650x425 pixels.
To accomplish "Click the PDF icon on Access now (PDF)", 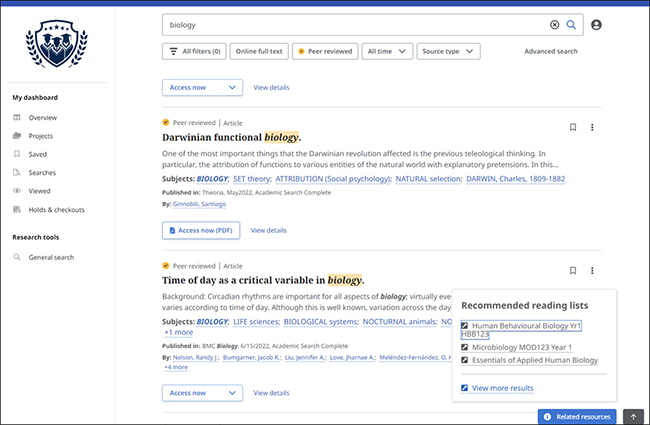I will 172,230.
